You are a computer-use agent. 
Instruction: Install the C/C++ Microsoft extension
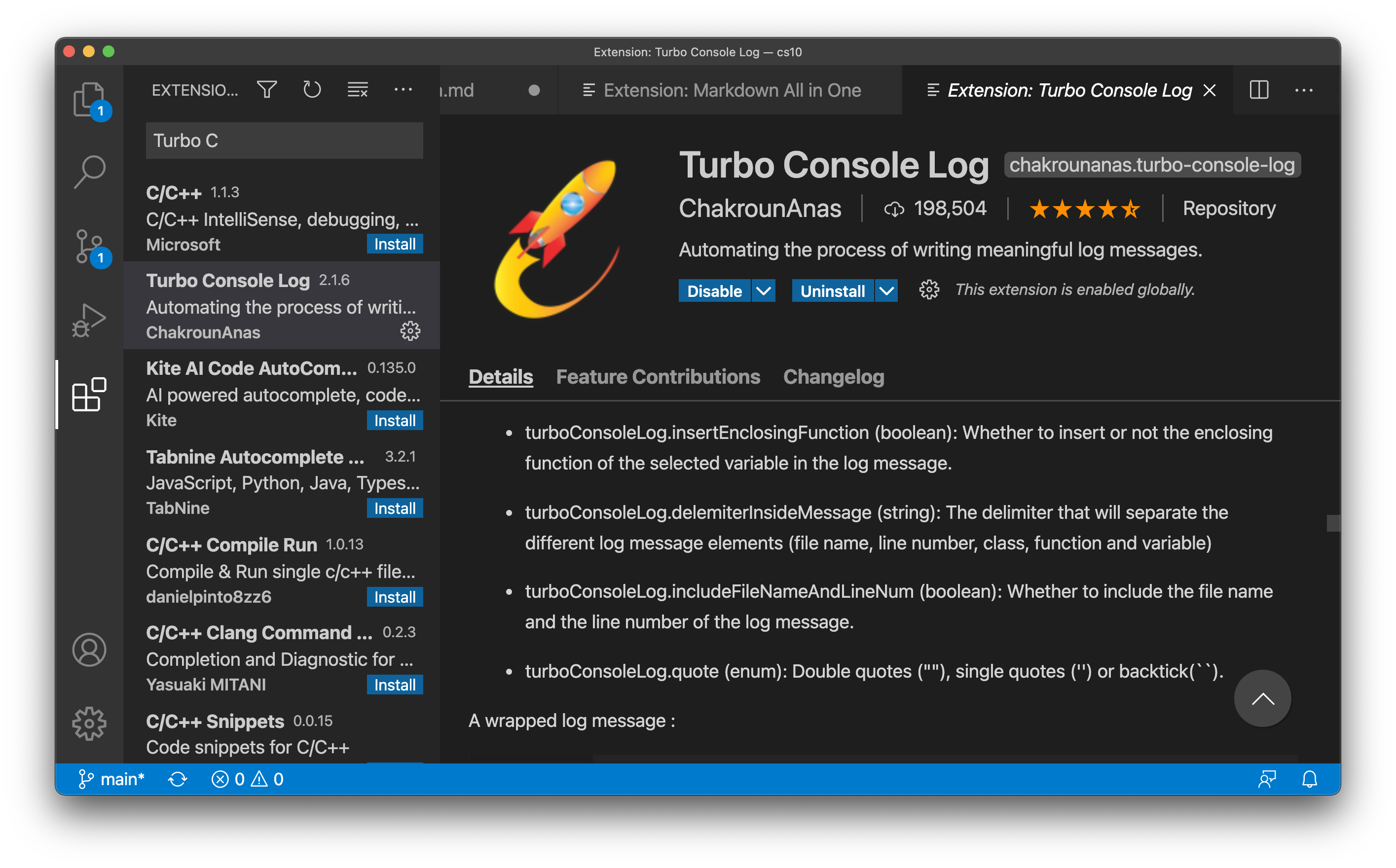point(395,244)
